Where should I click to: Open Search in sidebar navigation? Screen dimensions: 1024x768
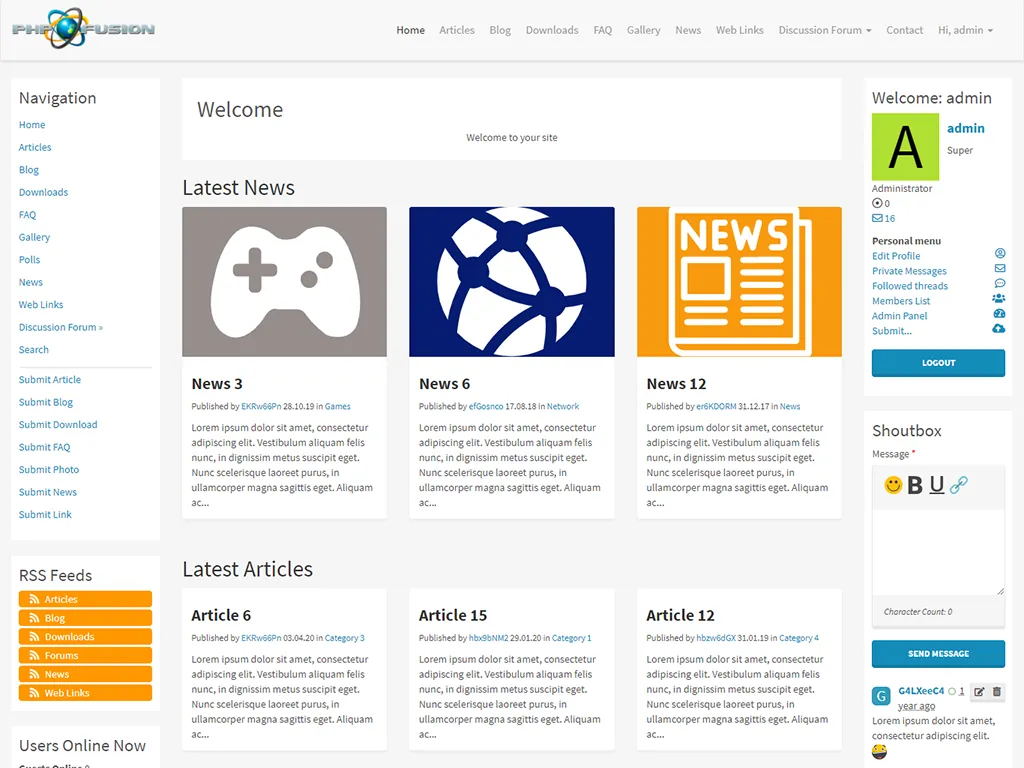tap(33, 350)
